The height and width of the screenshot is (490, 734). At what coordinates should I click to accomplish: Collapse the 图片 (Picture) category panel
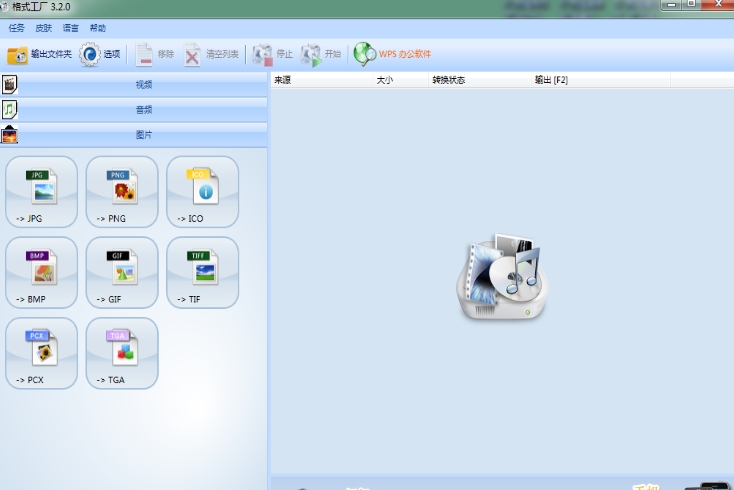(x=143, y=134)
